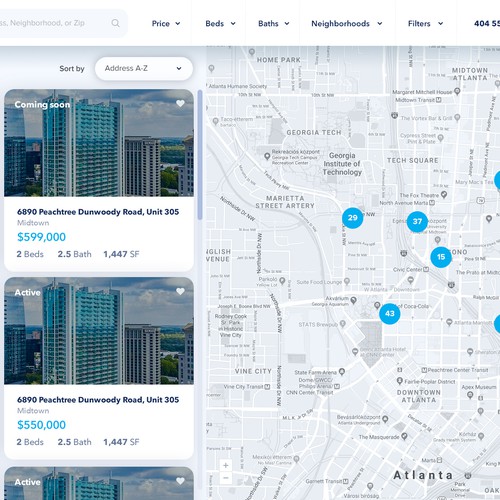Click the $550,000 price text

point(41,425)
